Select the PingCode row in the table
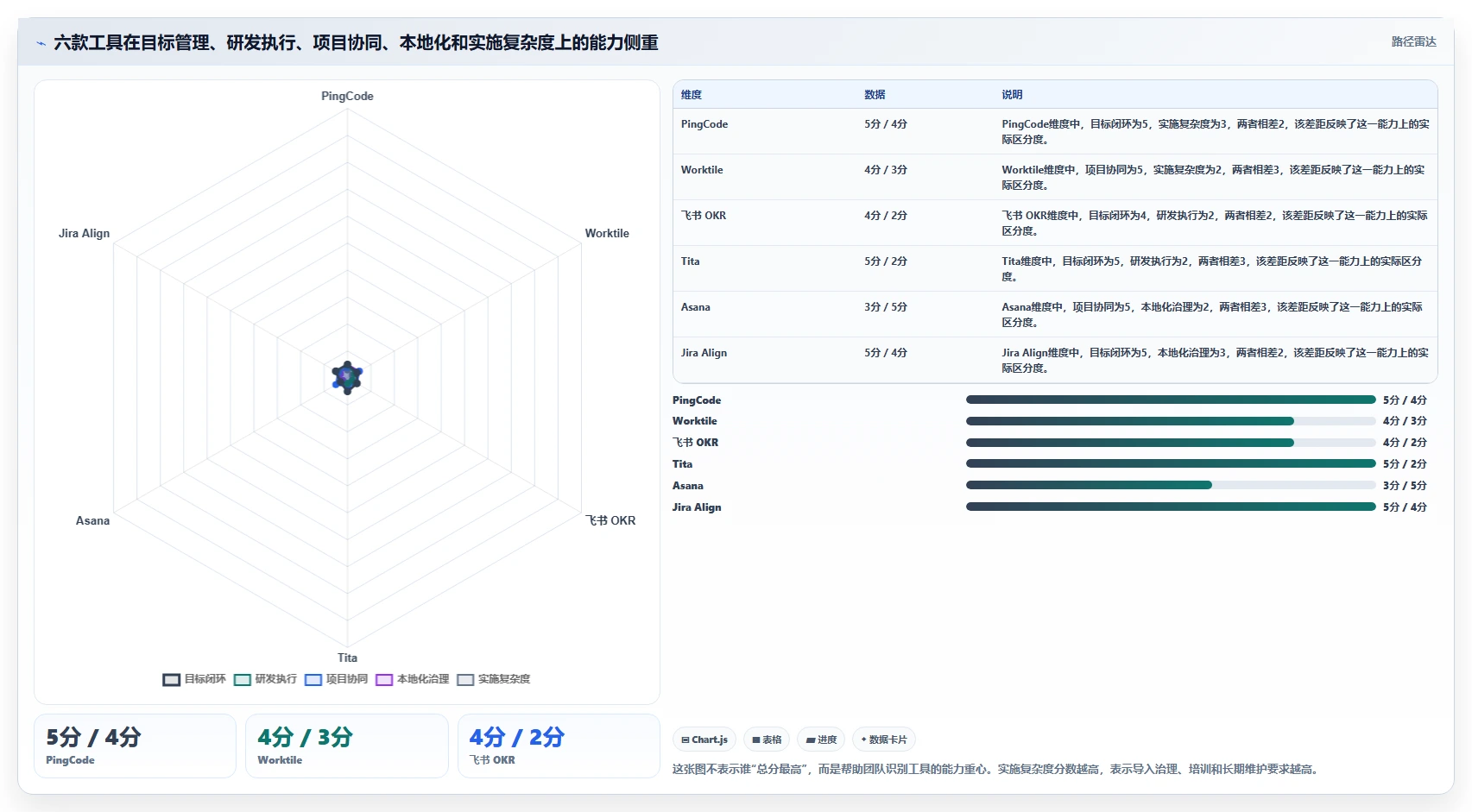The width and height of the screenshot is (1472, 812). coord(1055,131)
